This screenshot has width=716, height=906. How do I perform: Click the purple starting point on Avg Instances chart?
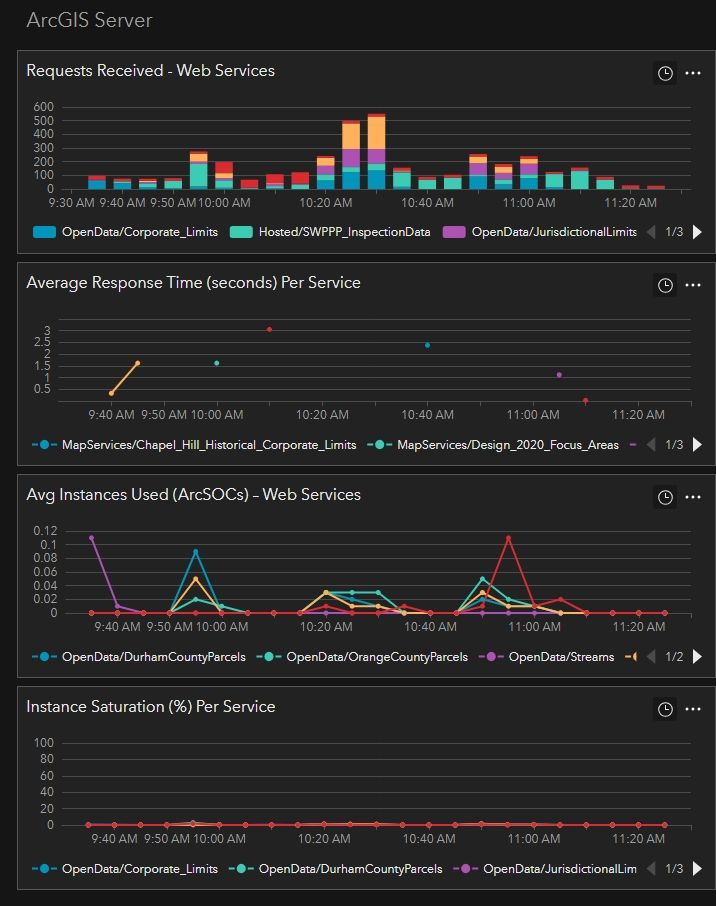click(91, 539)
